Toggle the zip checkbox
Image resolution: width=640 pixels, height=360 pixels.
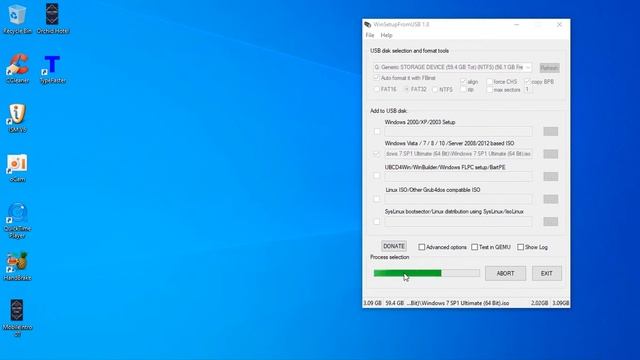[463, 89]
